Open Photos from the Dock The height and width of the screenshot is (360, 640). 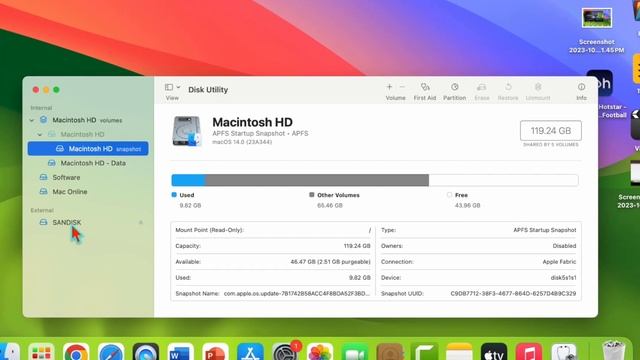(x=320, y=353)
